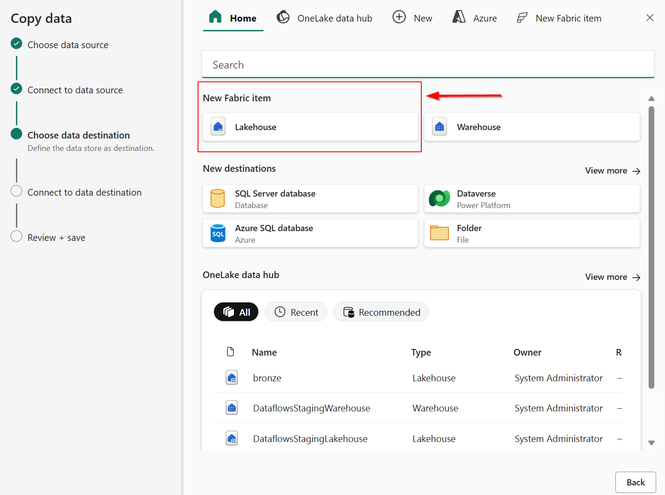Image resolution: width=665 pixels, height=495 pixels.
Task: Click the Connect to data destination step circle
Action: 16,191
